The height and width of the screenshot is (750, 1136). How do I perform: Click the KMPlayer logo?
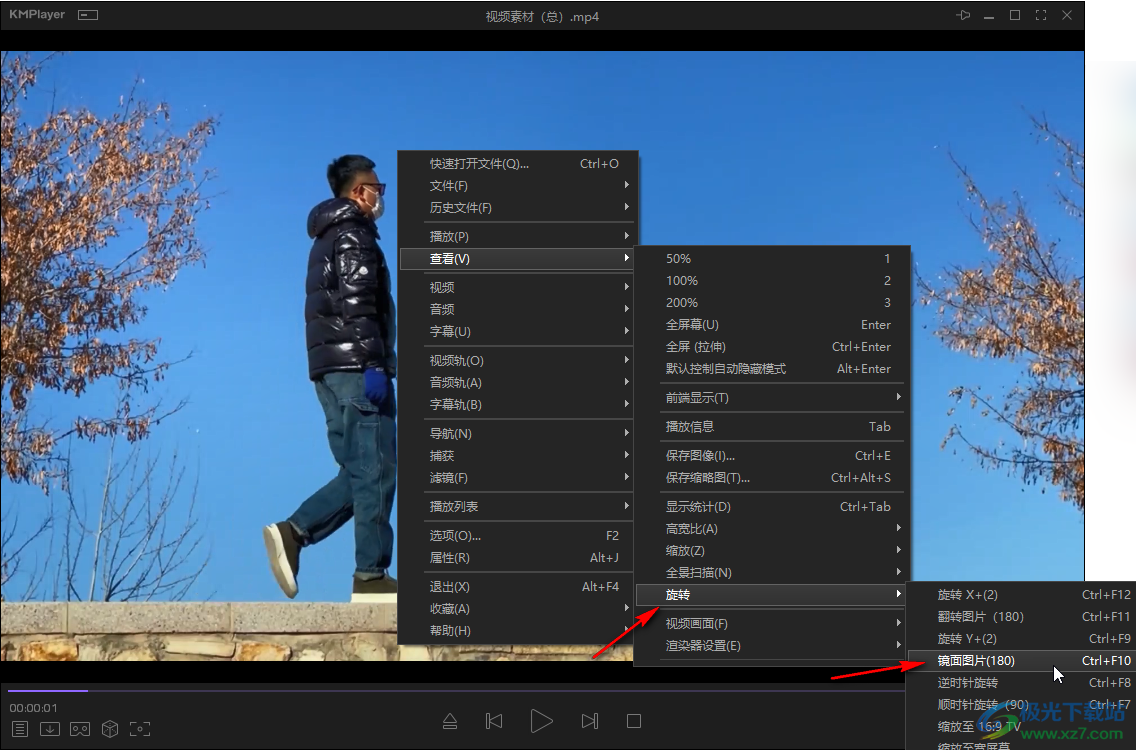pyautogui.click(x=37, y=14)
